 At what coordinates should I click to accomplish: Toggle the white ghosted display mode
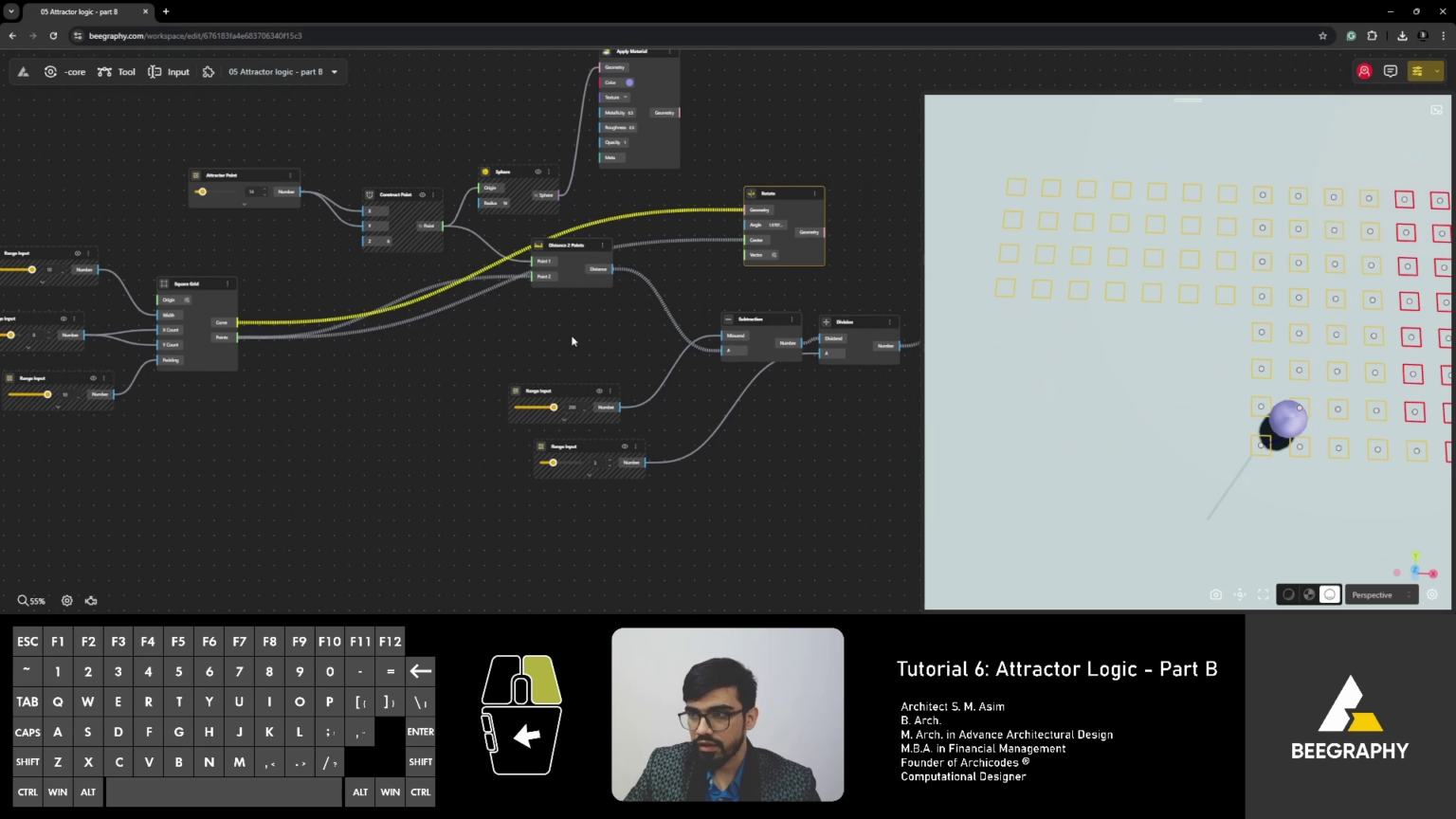[1330, 594]
